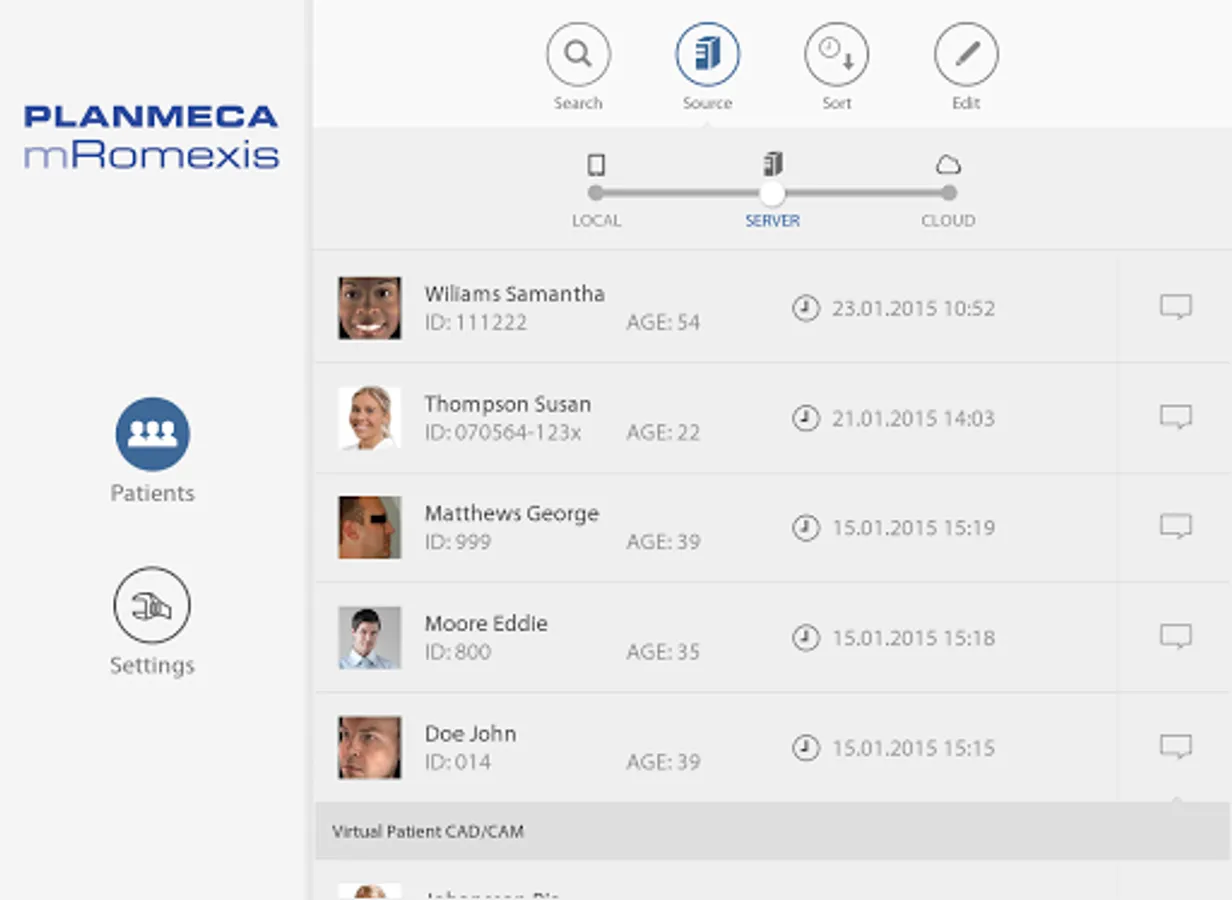Click AGE: 35 in Moore Eddie row

click(663, 652)
